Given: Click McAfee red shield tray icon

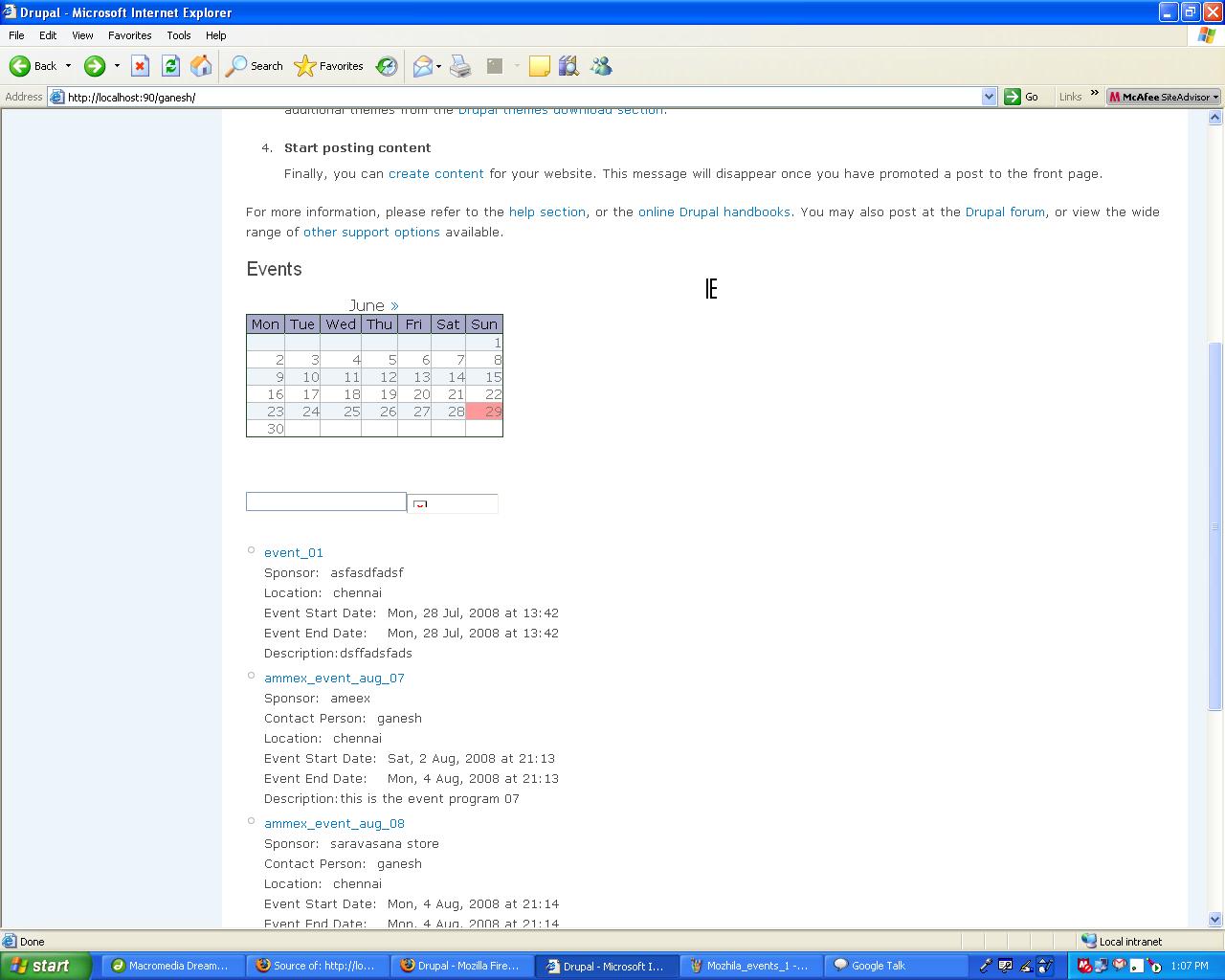Looking at the screenshot, I should click(x=1085, y=966).
